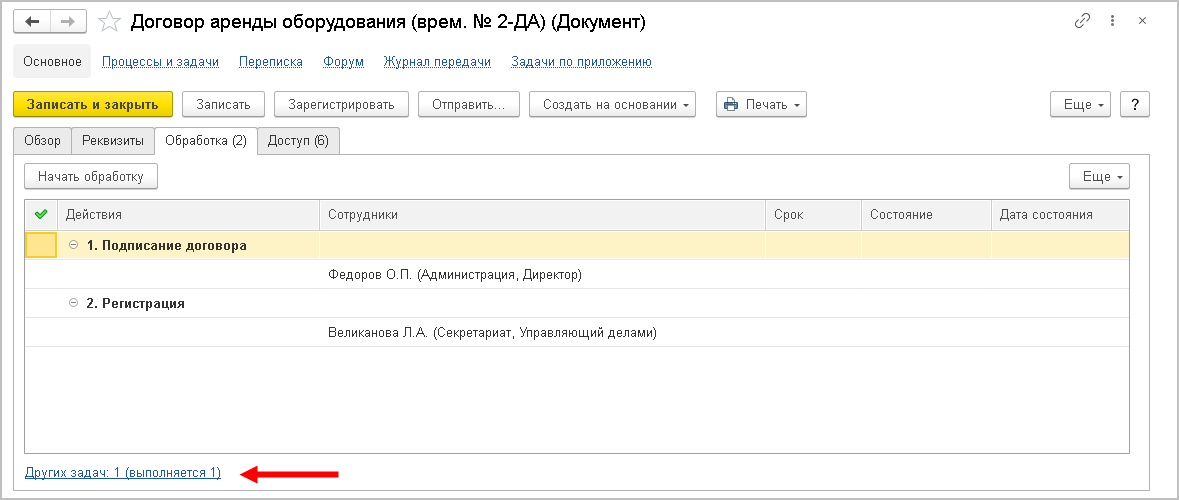This screenshot has height=500, width=1179.
Task: Click the forward navigation arrow
Action: click(68, 20)
